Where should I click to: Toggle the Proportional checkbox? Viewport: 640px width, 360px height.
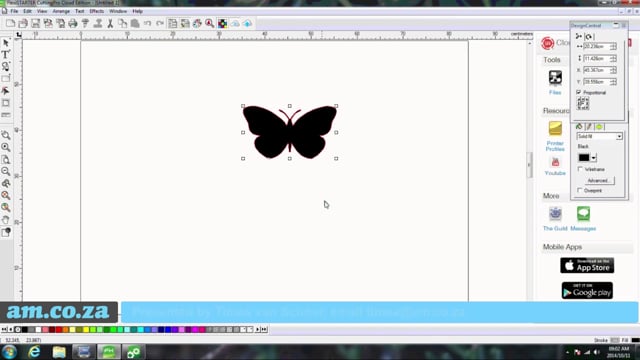[579, 92]
